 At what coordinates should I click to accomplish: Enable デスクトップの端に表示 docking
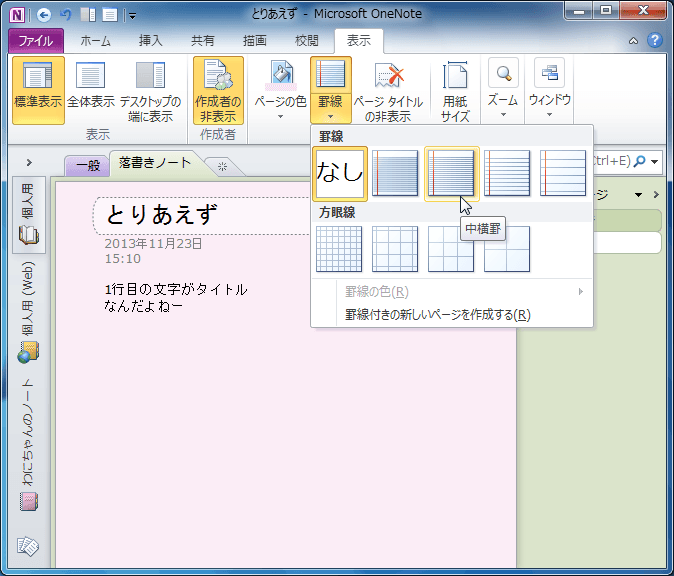150,91
